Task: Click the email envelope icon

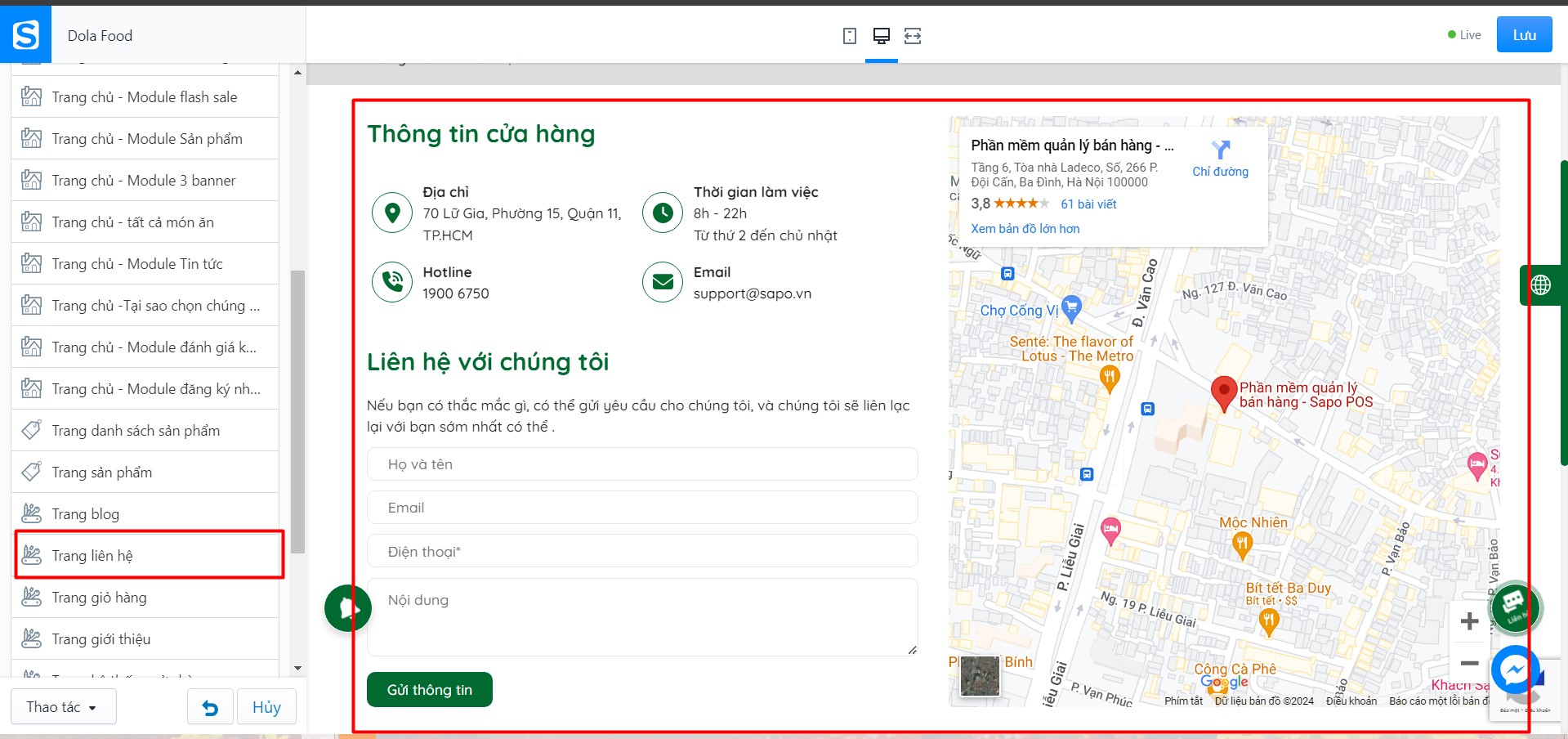Action: [663, 282]
